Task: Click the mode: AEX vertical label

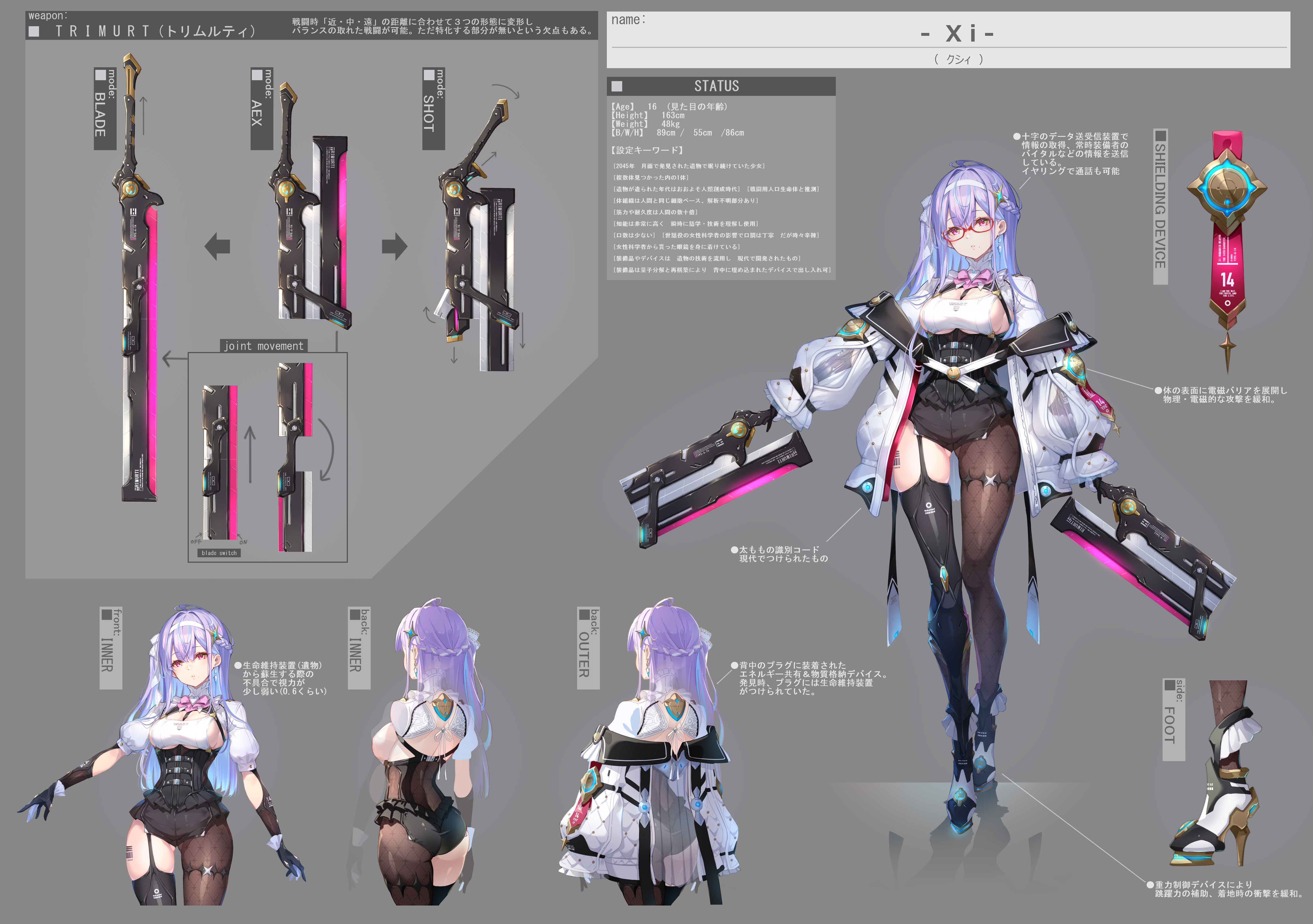Action: [262, 109]
